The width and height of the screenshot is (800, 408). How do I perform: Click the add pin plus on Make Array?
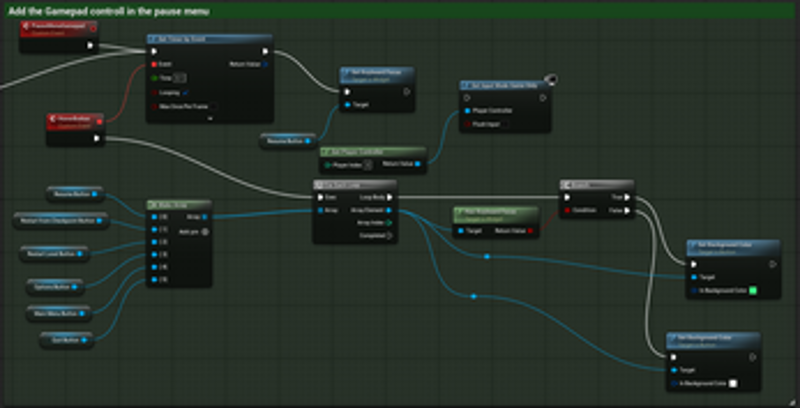coord(205,231)
